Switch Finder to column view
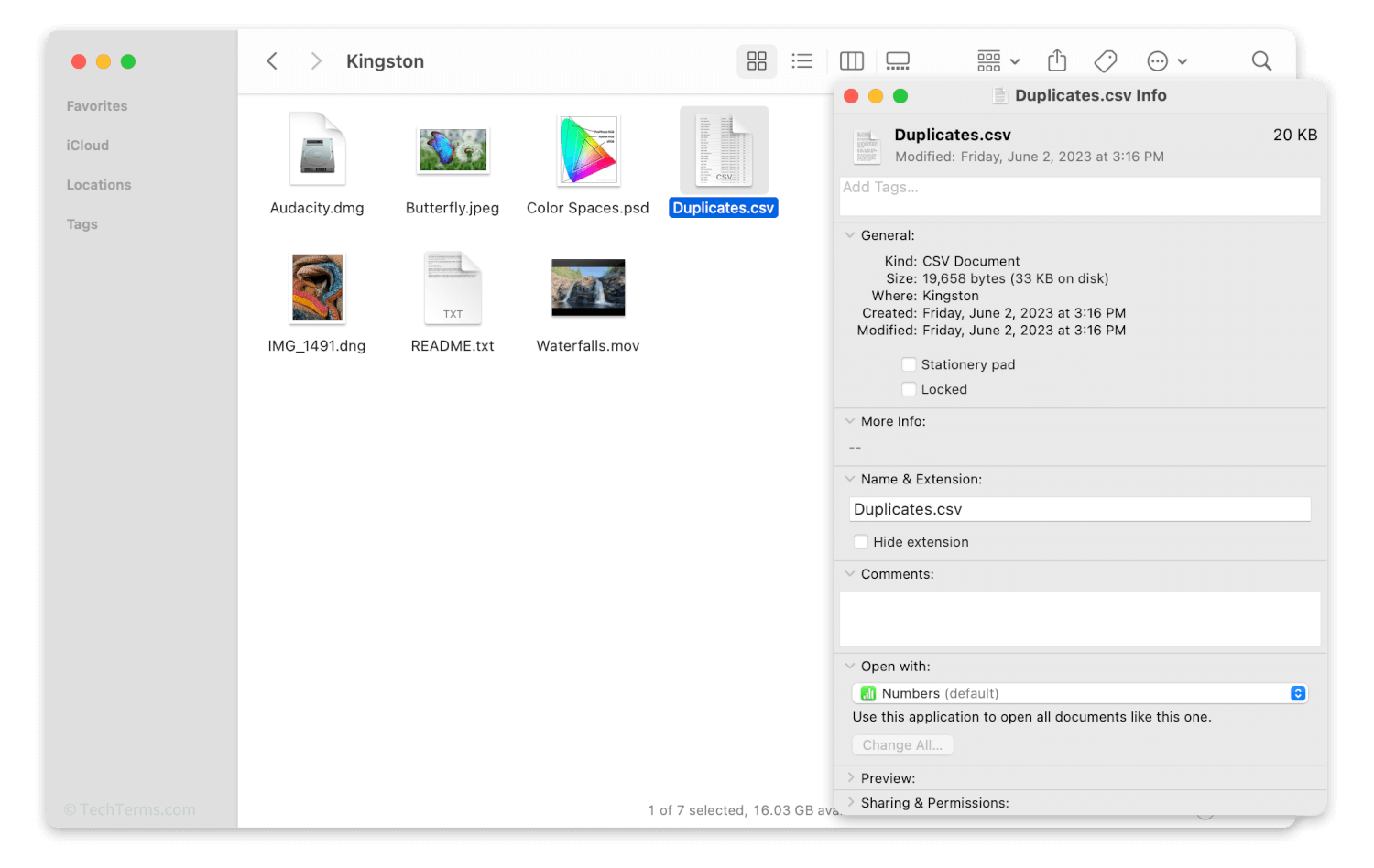Viewport: 1374px width, 868px height. tap(852, 61)
